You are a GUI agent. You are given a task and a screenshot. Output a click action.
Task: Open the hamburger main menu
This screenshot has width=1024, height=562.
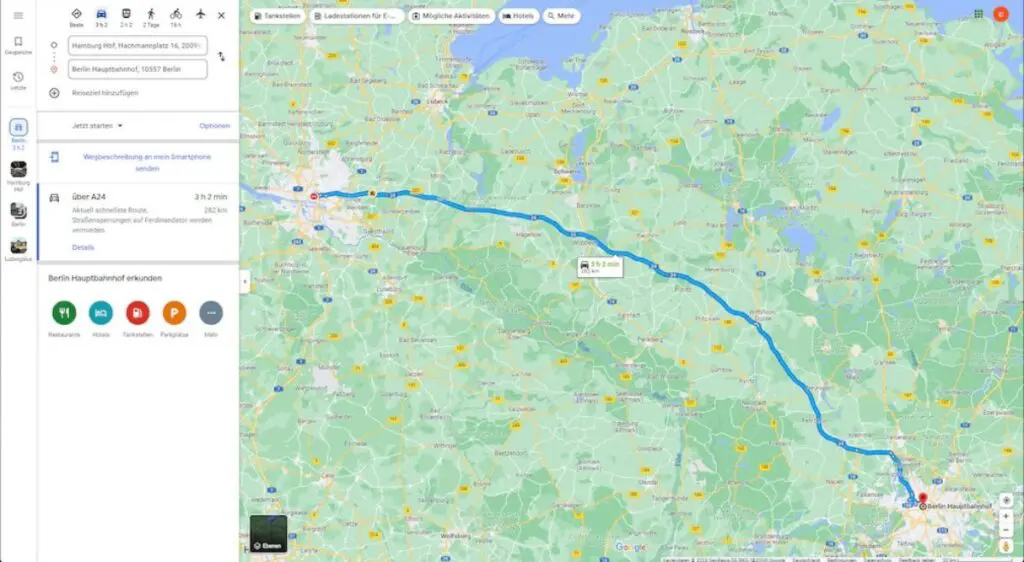click(18, 16)
